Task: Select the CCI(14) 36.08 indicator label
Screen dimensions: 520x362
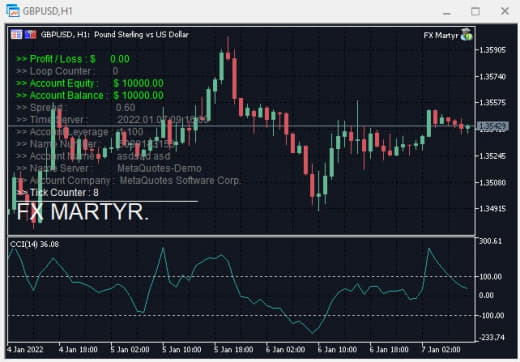Action: point(34,244)
